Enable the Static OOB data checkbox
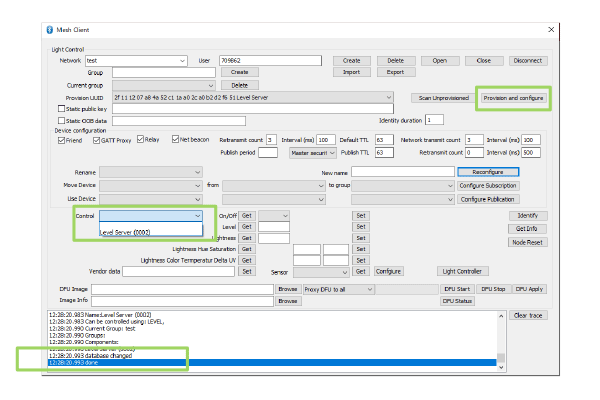This screenshot has width=600, height=400. pos(61,121)
